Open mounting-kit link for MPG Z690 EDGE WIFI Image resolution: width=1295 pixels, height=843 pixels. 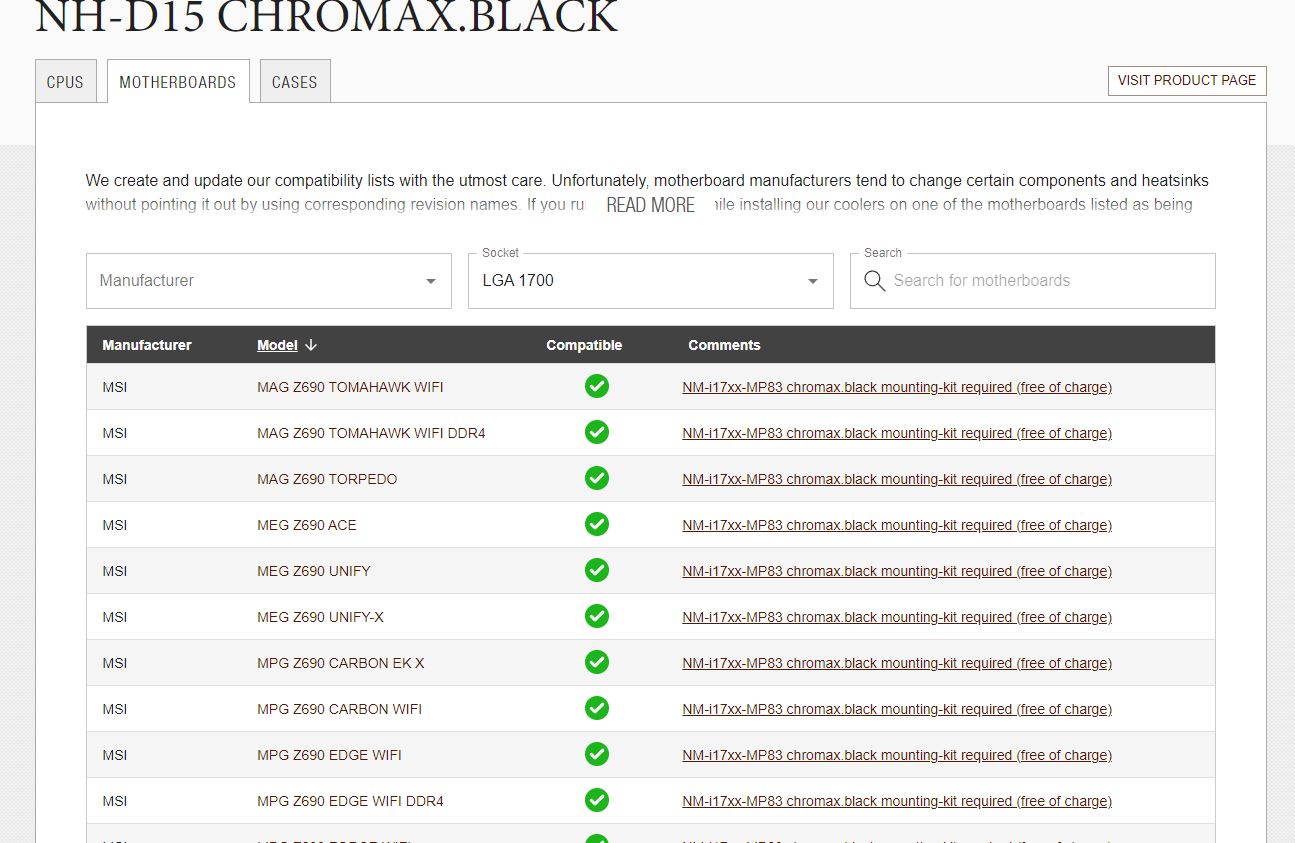tap(897, 755)
